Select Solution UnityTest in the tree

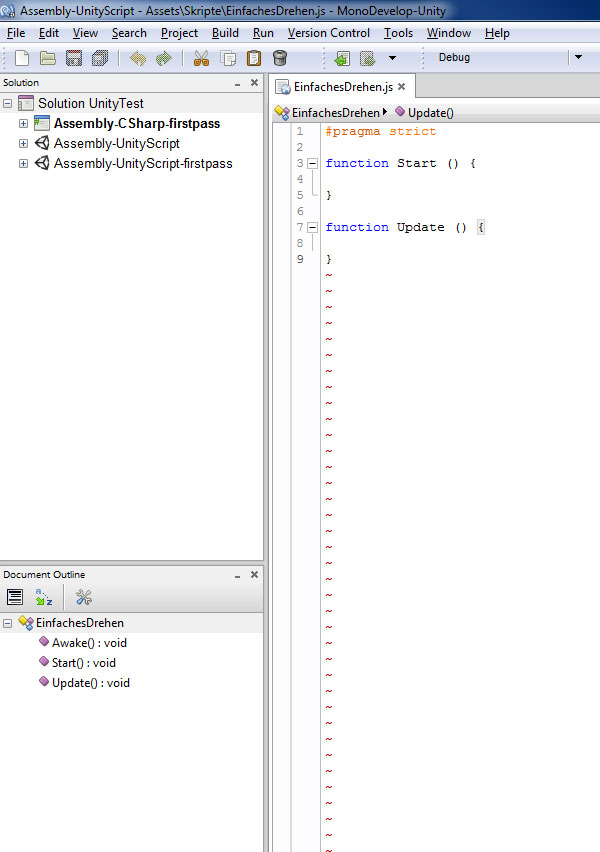(x=91, y=103)
